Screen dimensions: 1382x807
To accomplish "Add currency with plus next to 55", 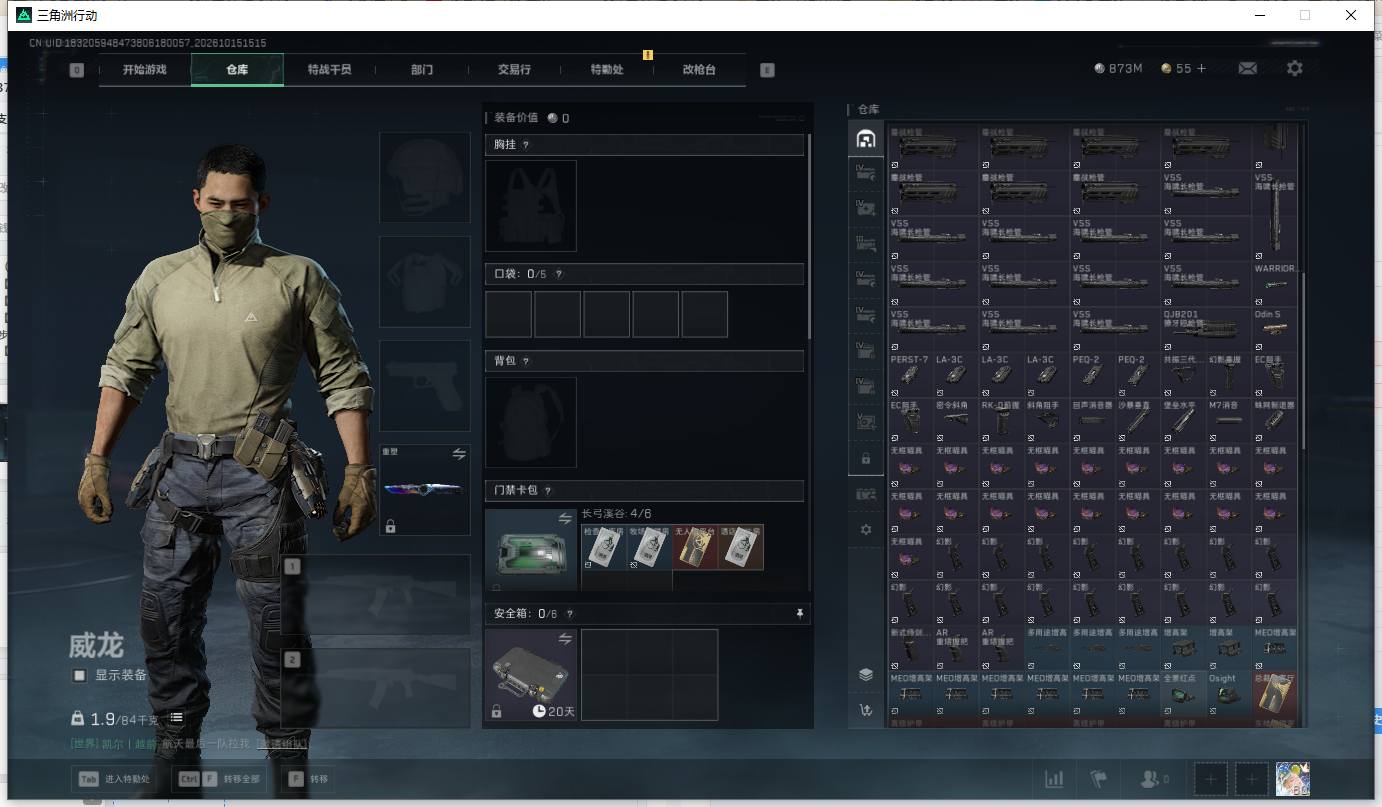I will tap(1201, 68).
